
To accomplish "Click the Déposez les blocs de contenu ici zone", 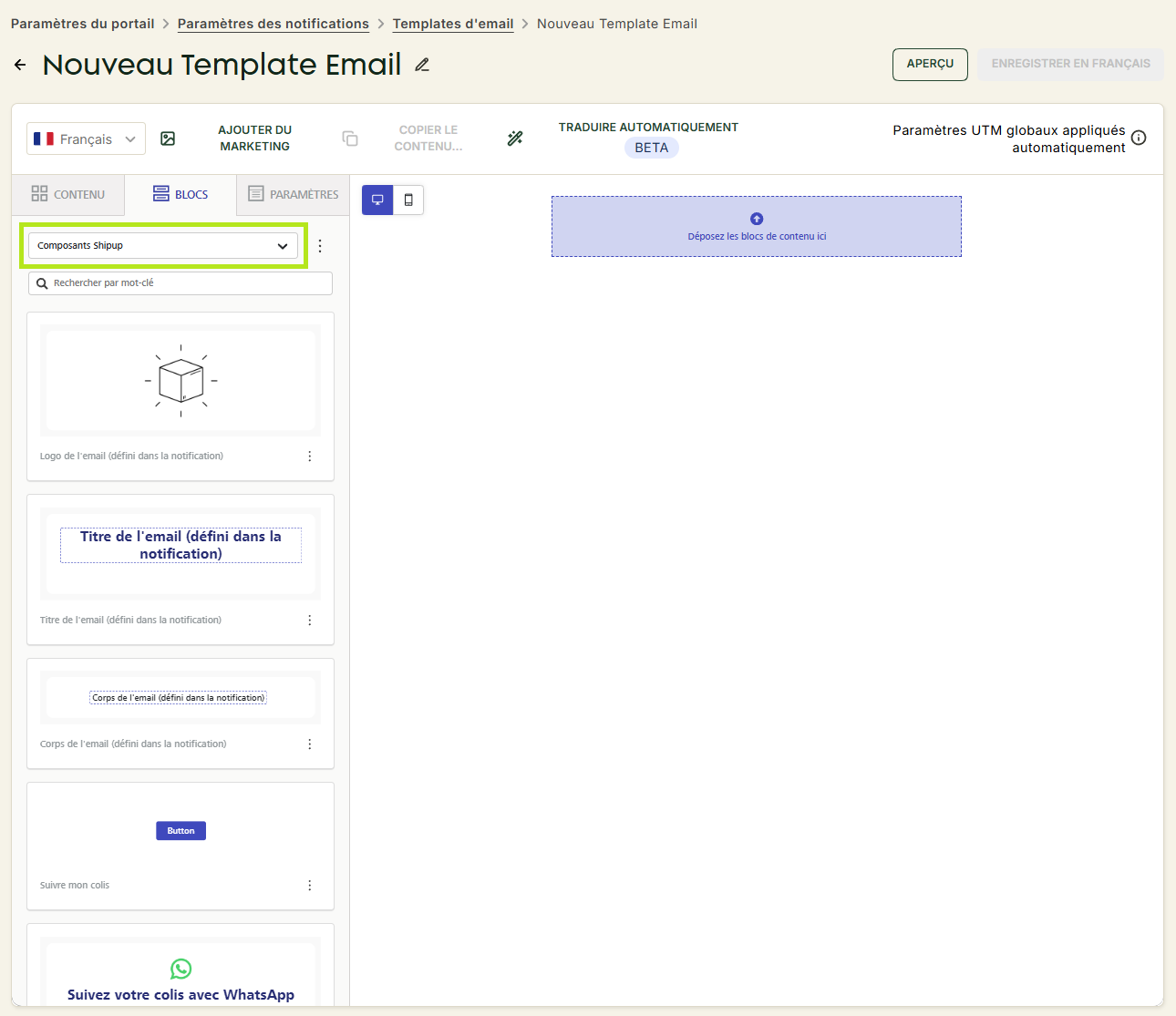I will point(757,227).
